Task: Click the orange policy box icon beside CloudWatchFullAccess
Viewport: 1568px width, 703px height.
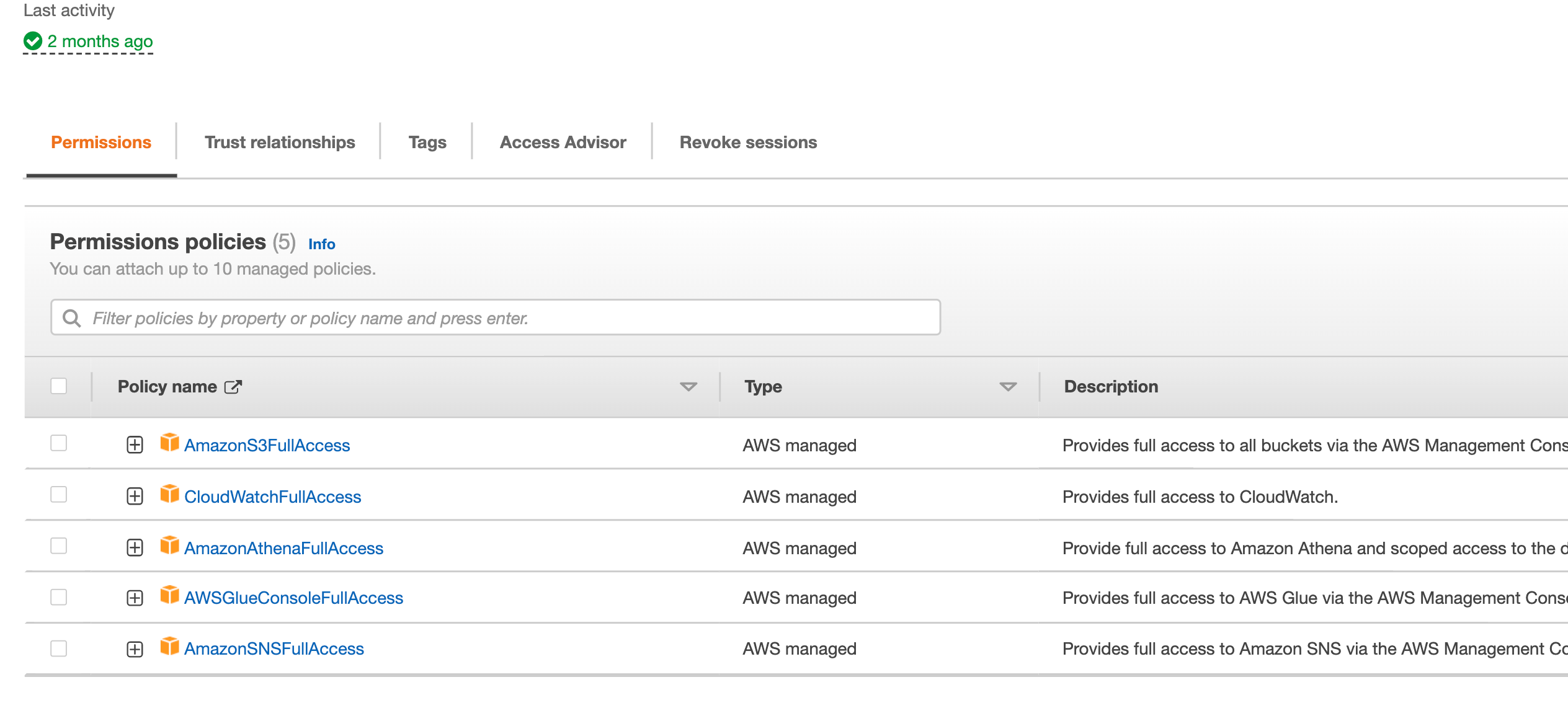Action: [169, 494]
